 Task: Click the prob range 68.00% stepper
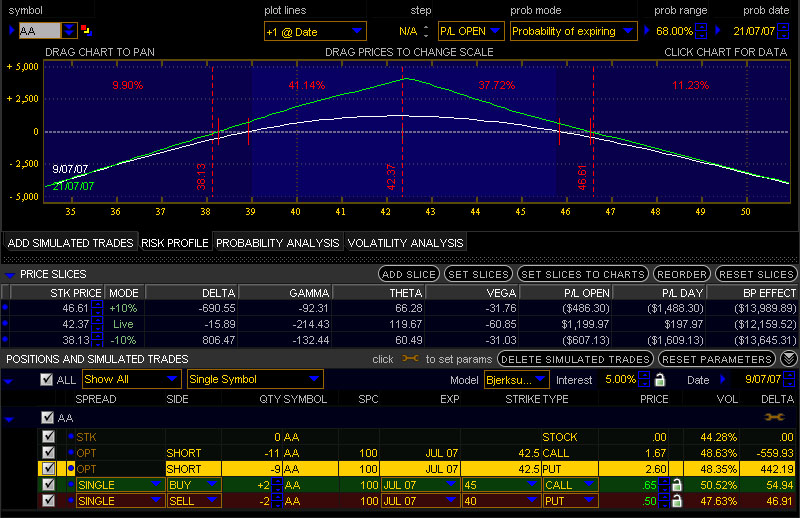701,31
